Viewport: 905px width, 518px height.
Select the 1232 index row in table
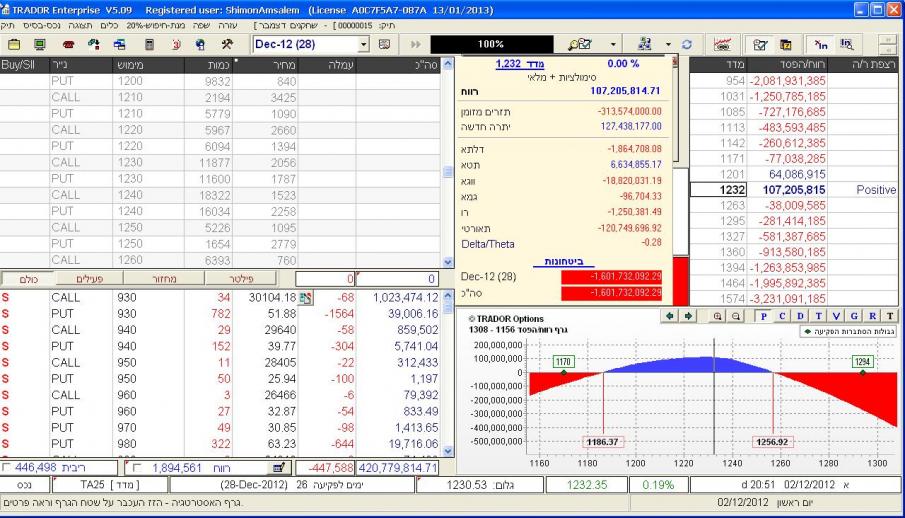[790, 189]
